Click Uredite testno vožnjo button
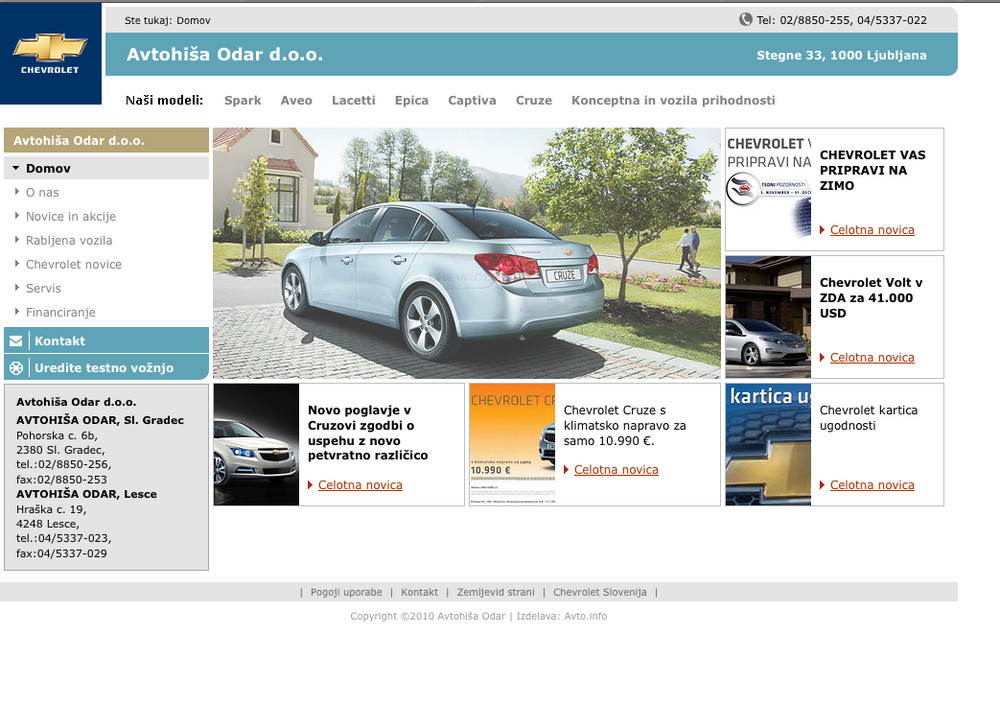 coord(104,368)
